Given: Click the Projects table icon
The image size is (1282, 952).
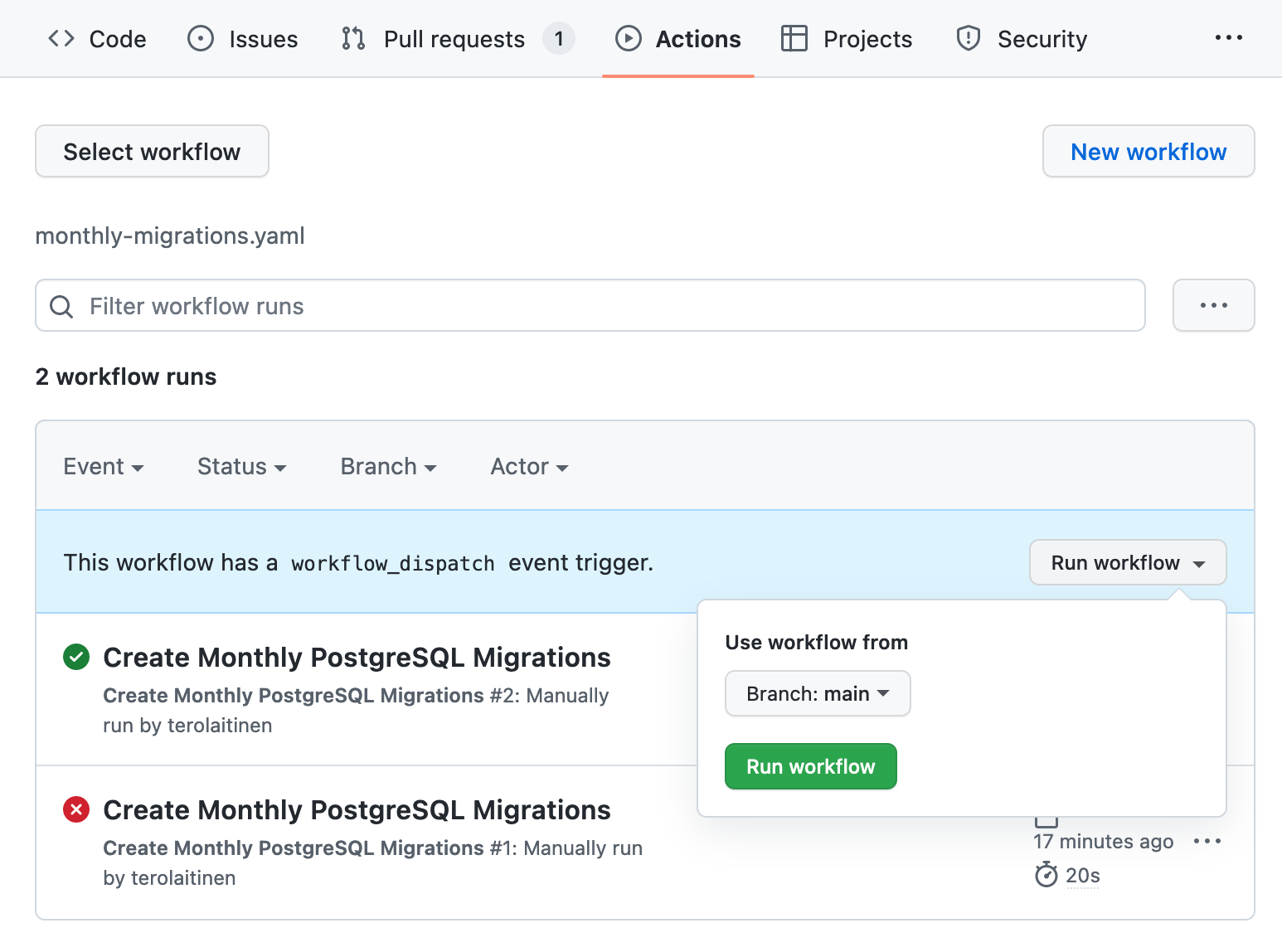Looking at the screenshot, I should point(794,38).
